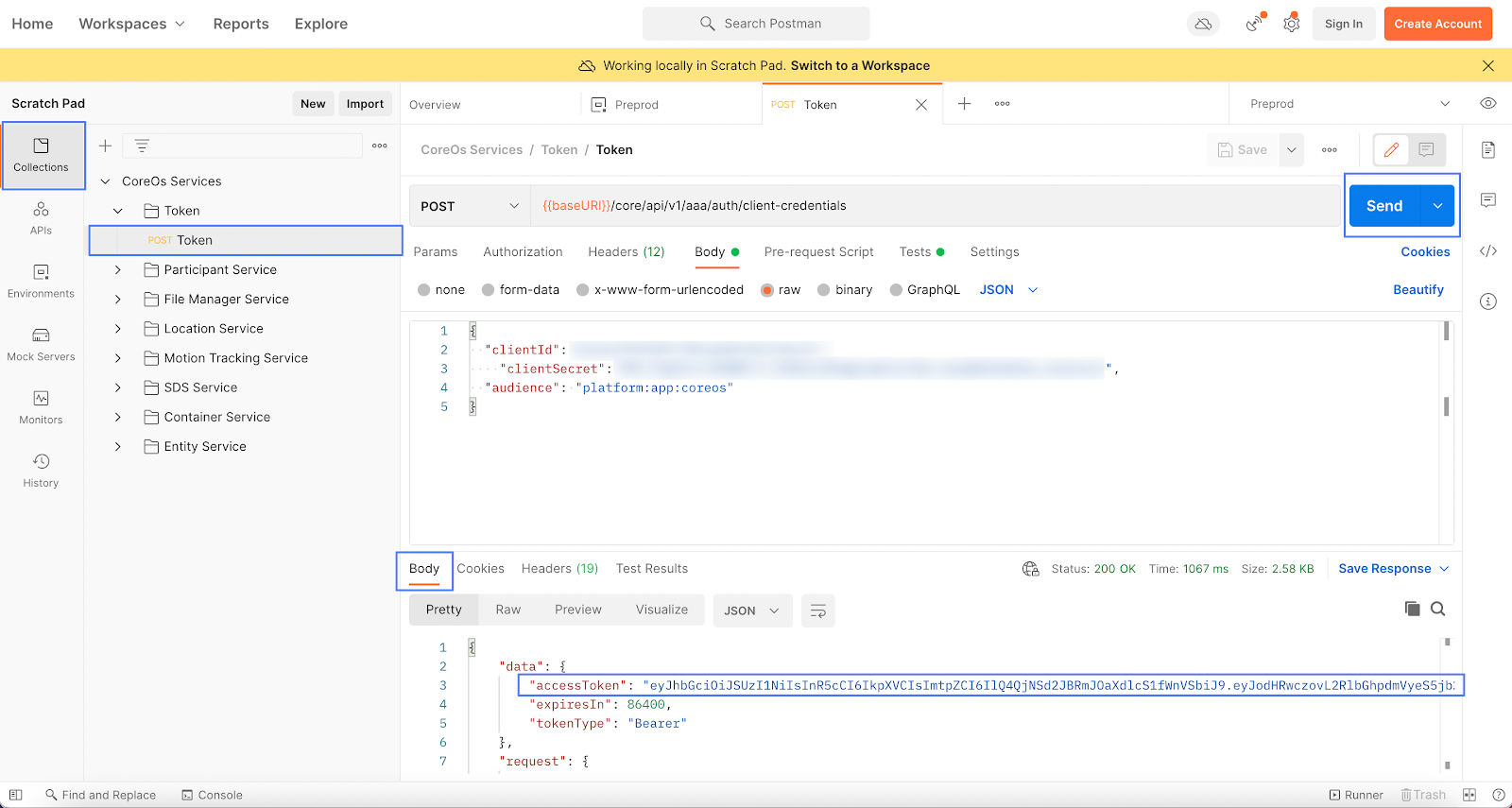
Task: Open the tab bar more options menu
Action: coord(1003,104)
